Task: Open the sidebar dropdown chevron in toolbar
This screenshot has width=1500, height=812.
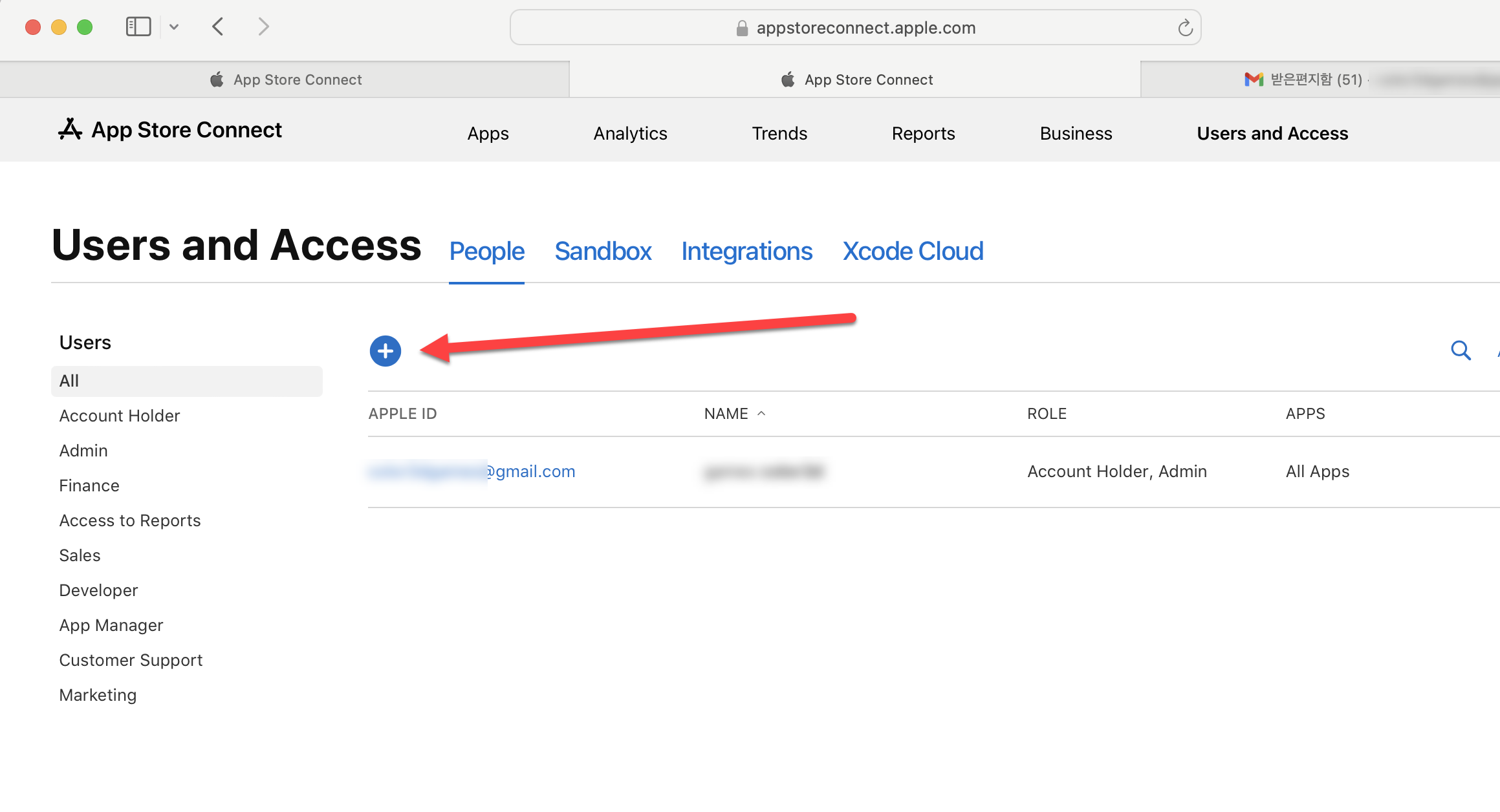Action: click(x=174, y=27)
